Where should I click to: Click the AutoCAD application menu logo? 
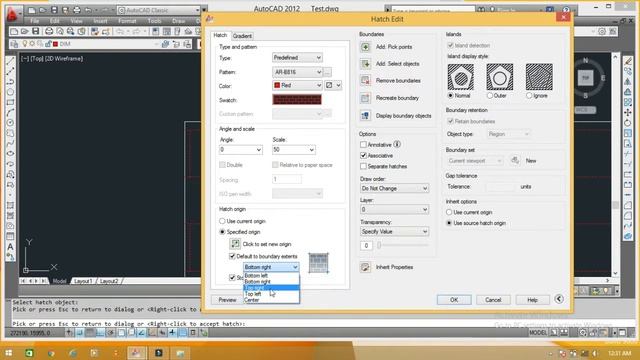coord(12,14)
